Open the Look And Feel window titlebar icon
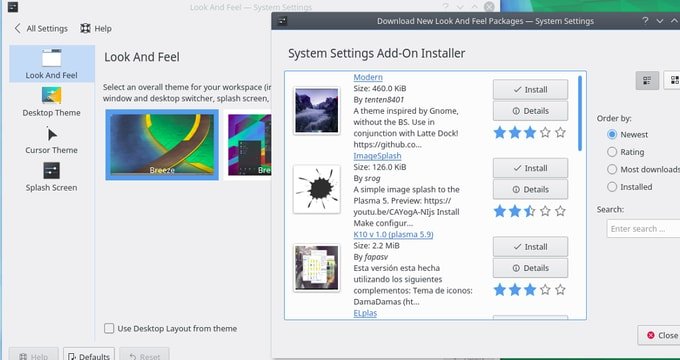The image size is (680, 360). (13, 7)
